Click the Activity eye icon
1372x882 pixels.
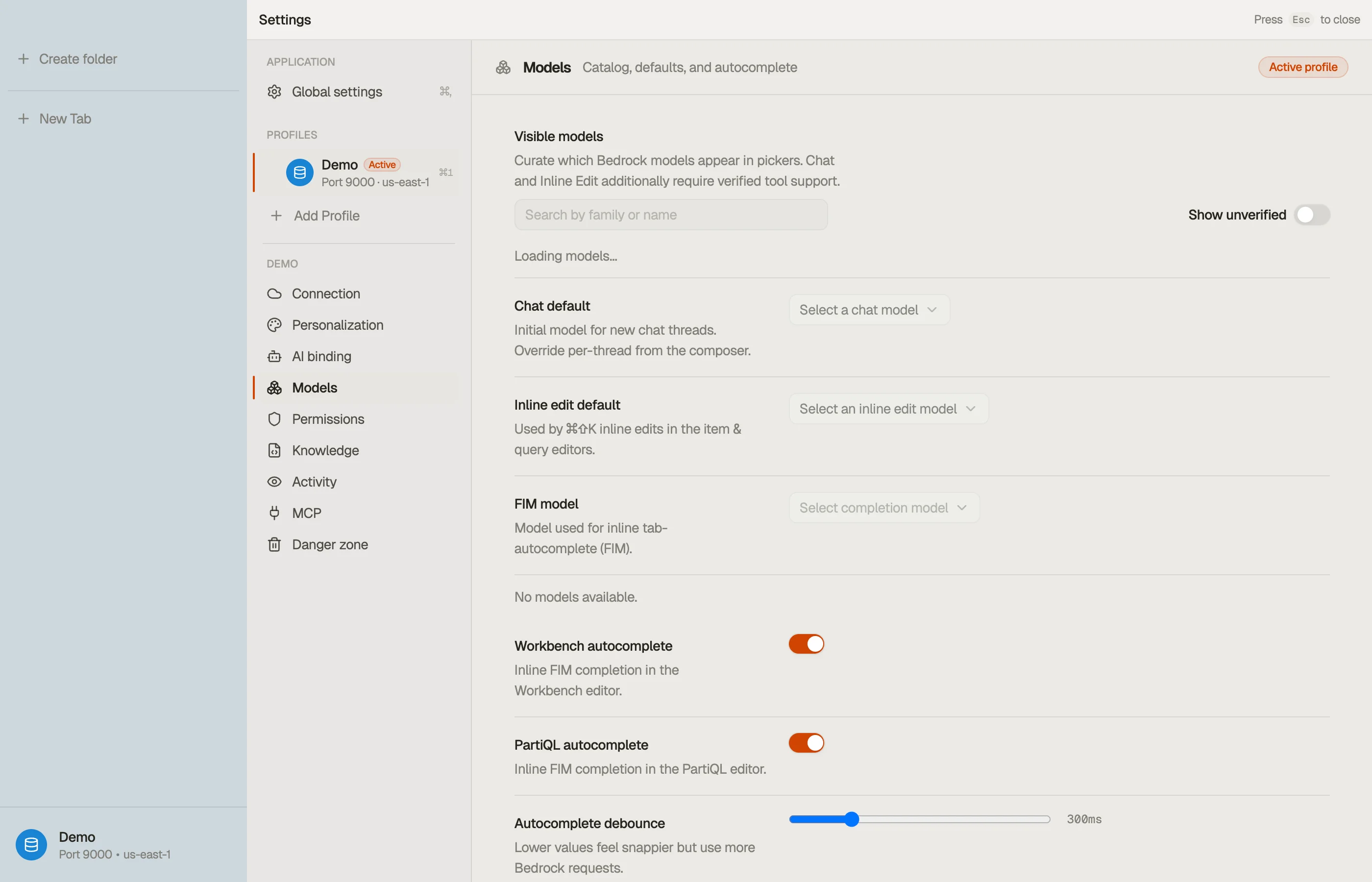pyautogui.click(x=274, y=482)
